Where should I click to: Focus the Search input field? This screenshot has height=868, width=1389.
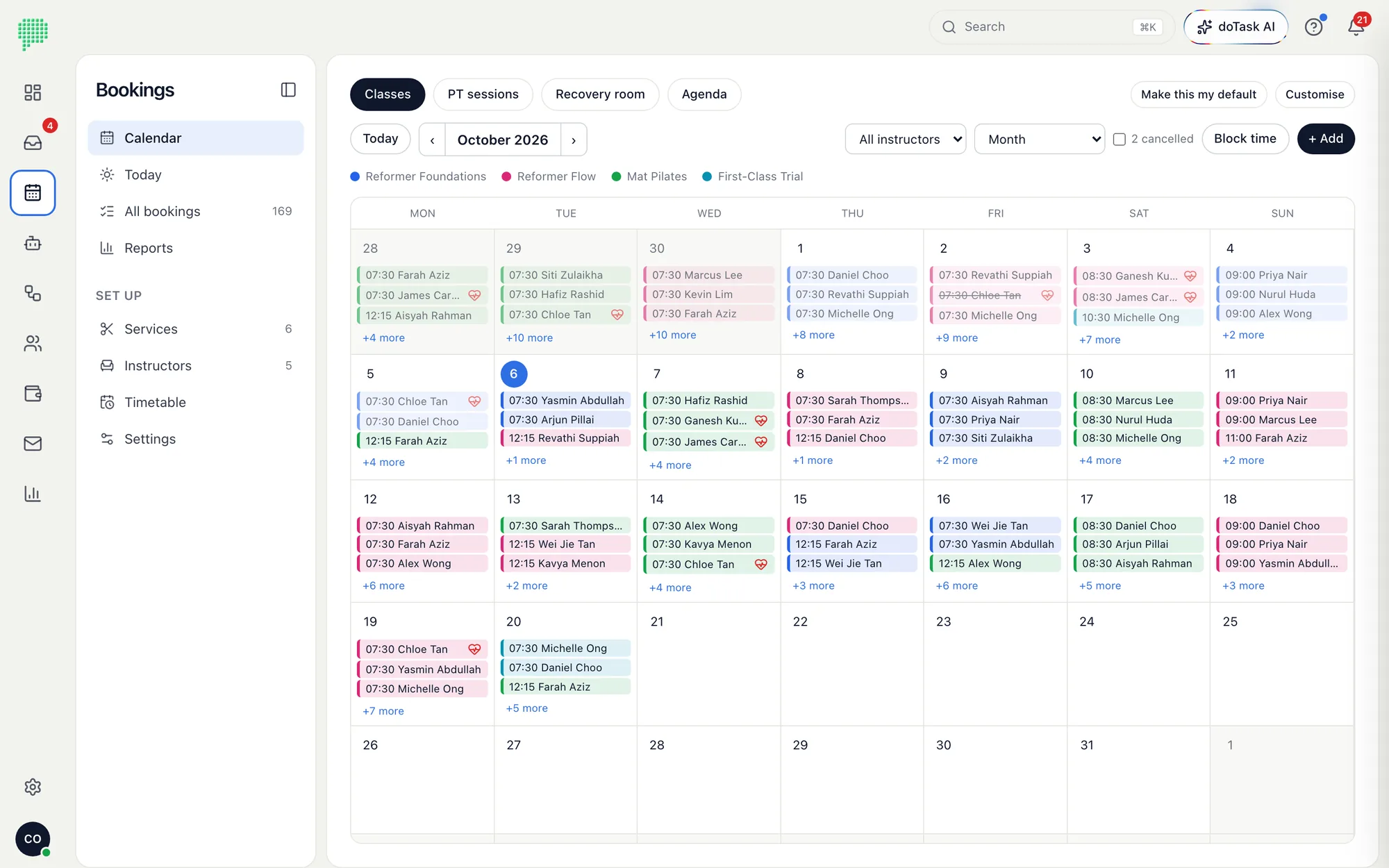[x=1051, y=27]
